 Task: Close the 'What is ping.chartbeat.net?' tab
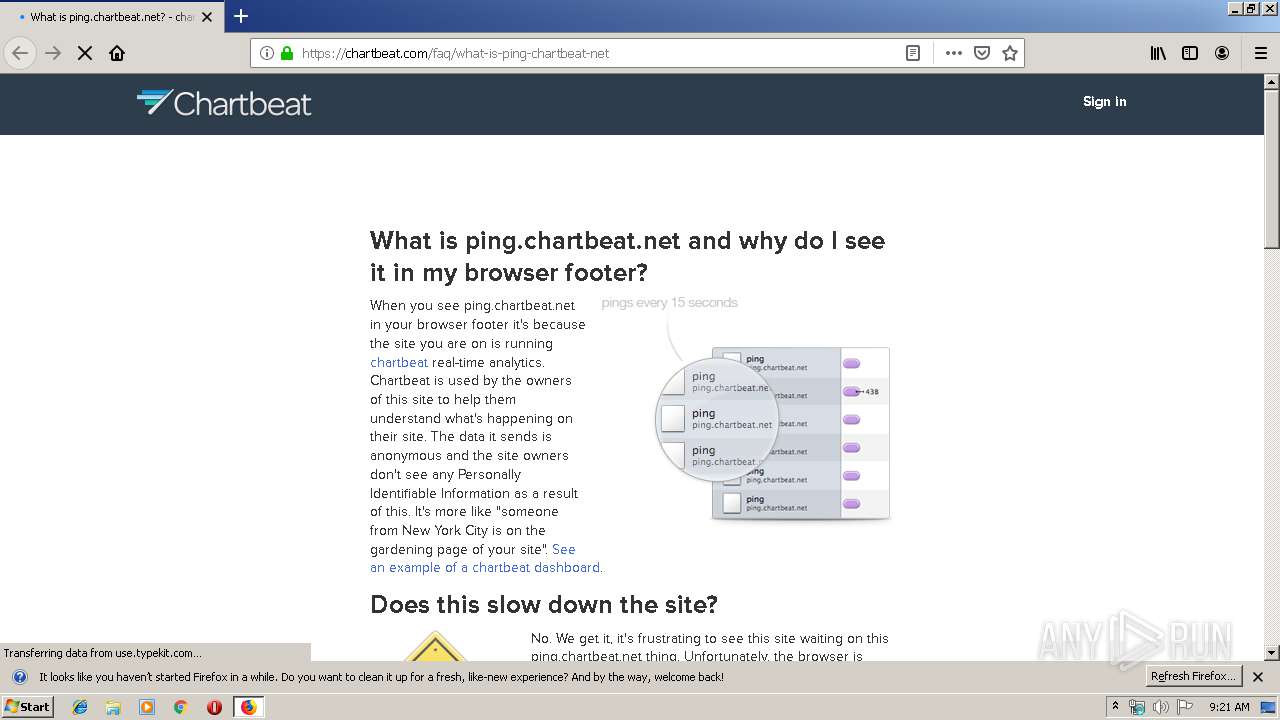coord(207,17)
